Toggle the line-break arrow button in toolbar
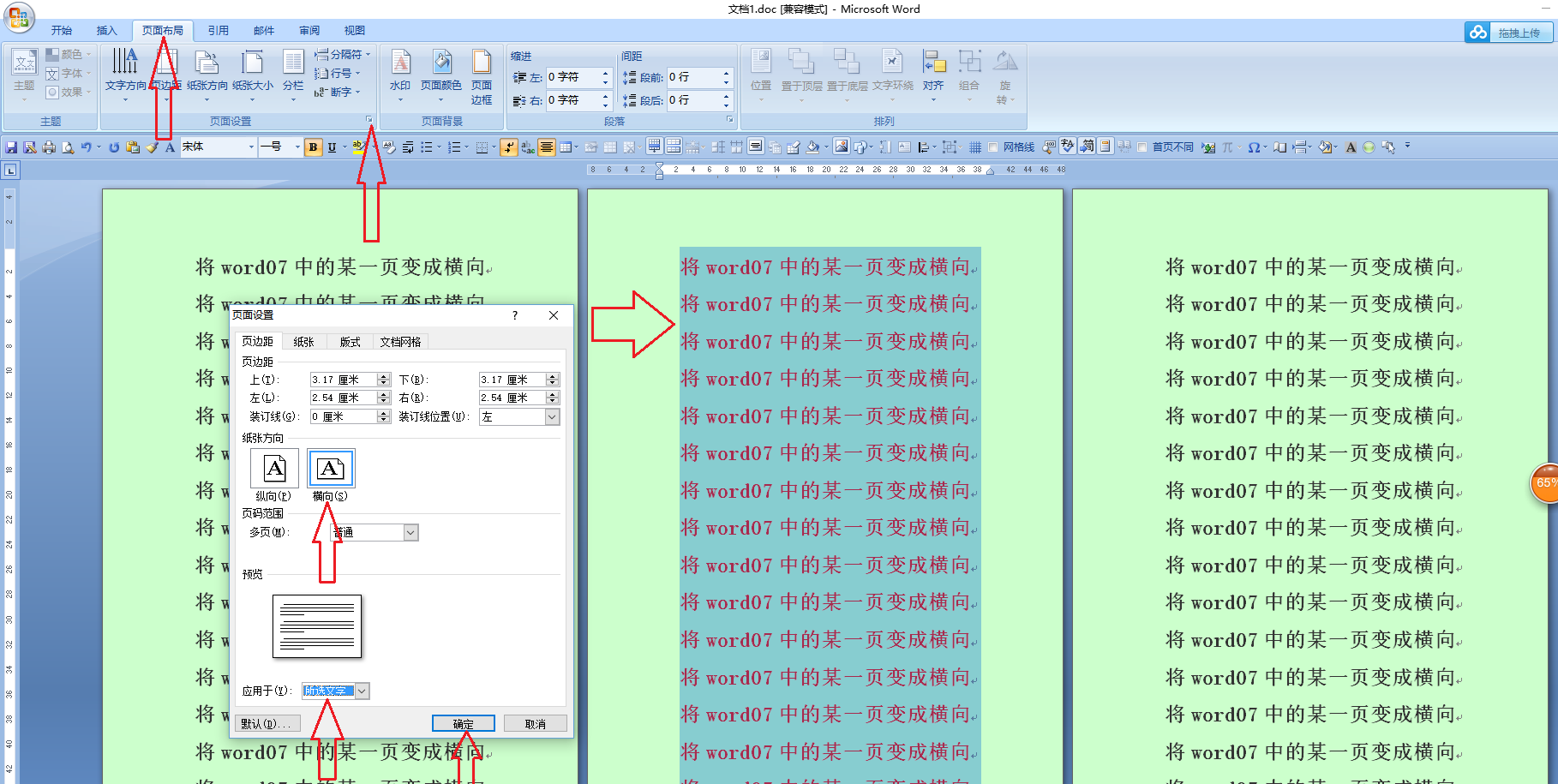Viewport: 1558px width, 784px height. pyautogui.click(x=509, y=147)
